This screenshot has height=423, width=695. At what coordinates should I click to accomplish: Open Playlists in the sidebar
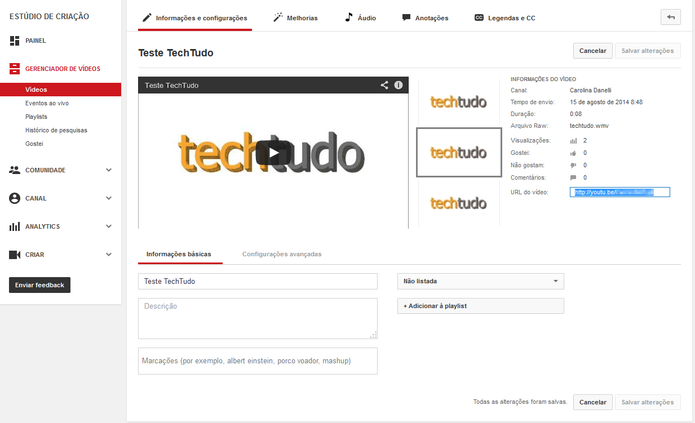coord(36,117)
